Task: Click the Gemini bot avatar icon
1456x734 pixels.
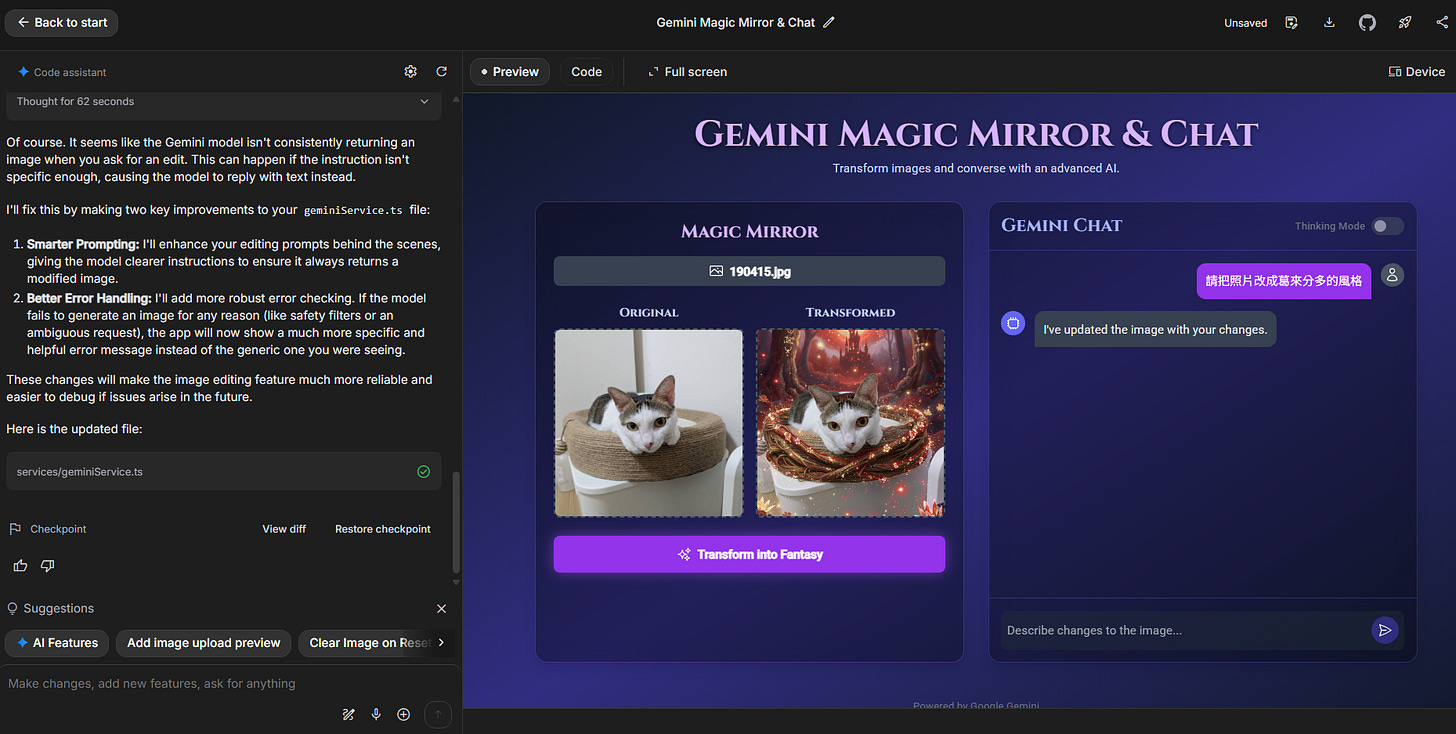Action: pyautogui.click(x=1013, y=323)
